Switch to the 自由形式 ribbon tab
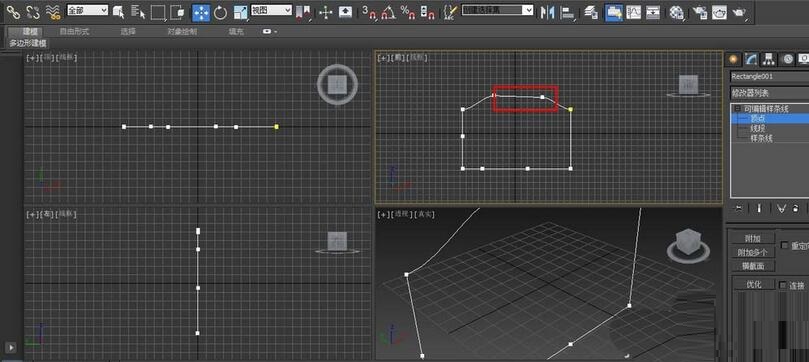 [x=74, y=31]
